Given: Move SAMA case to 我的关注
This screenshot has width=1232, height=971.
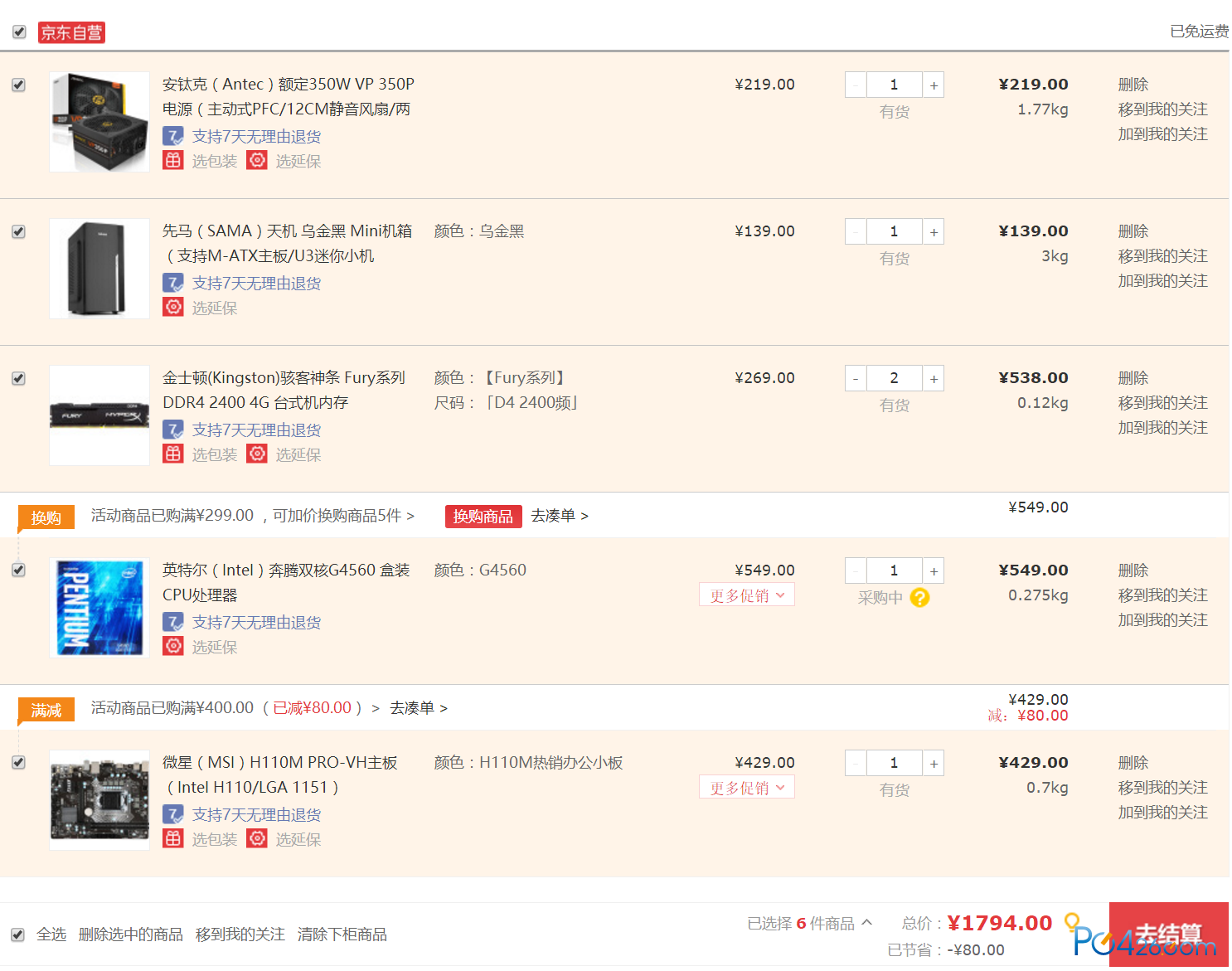Looking at the screenshot, I should (1163, 256).
